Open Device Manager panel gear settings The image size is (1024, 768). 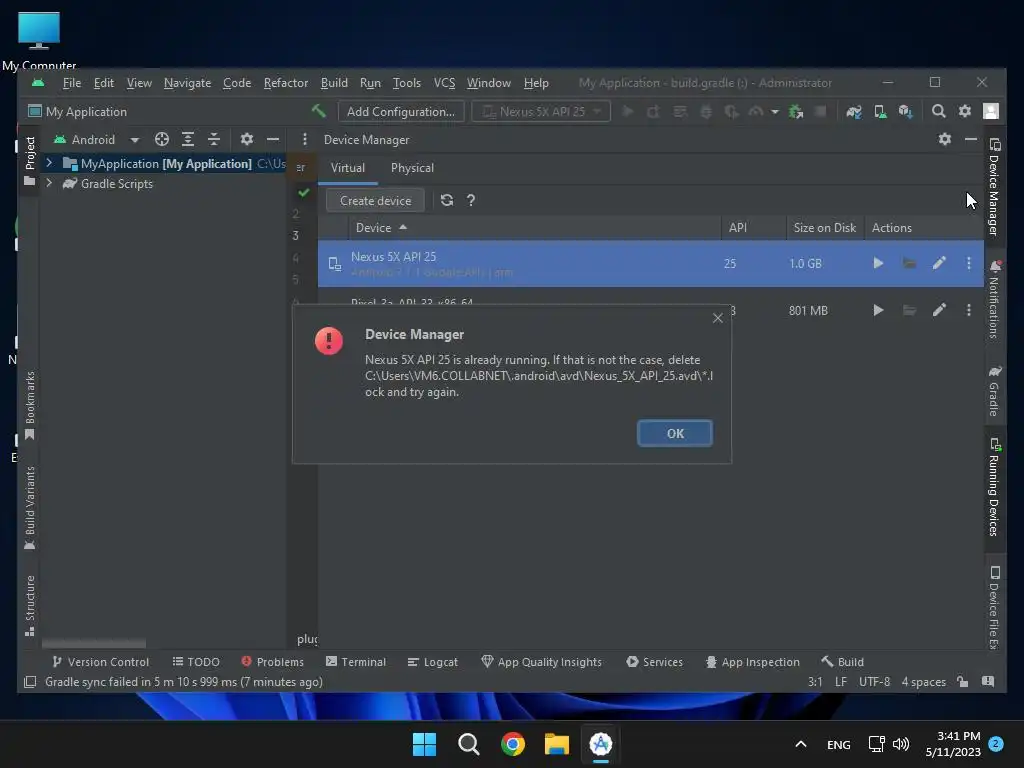pos(944,139)
